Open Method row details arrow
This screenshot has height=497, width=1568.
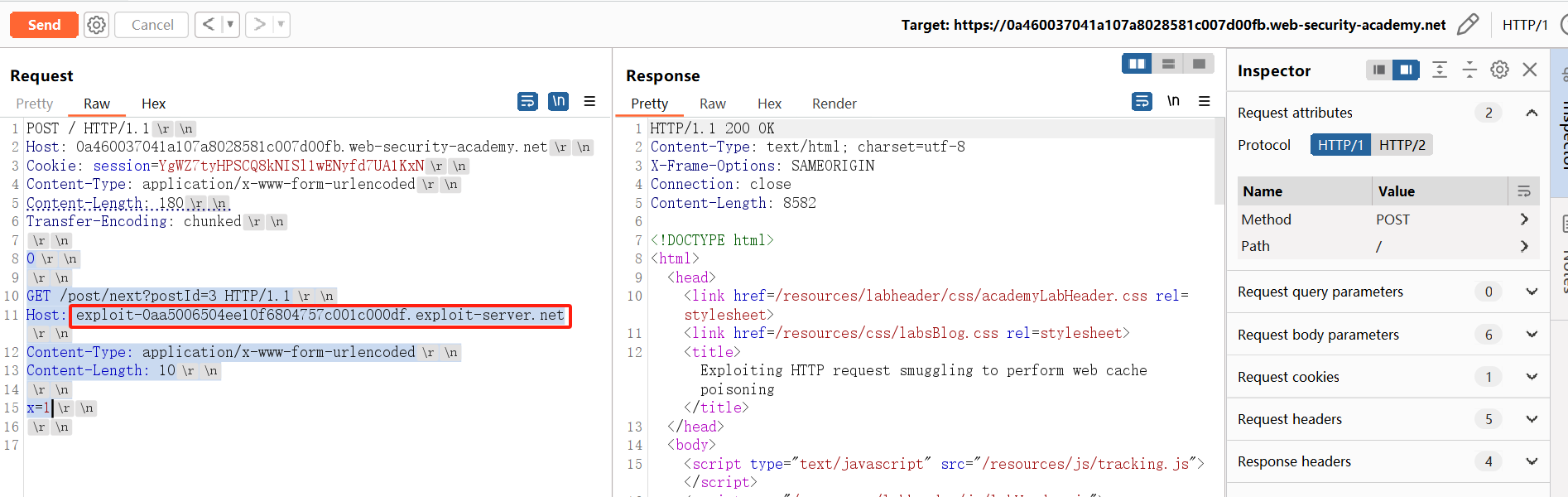[1524, 220]
